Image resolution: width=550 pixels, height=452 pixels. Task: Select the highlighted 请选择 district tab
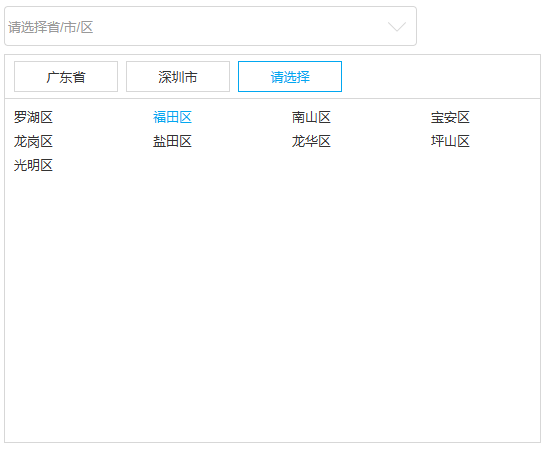pos(290,77)
